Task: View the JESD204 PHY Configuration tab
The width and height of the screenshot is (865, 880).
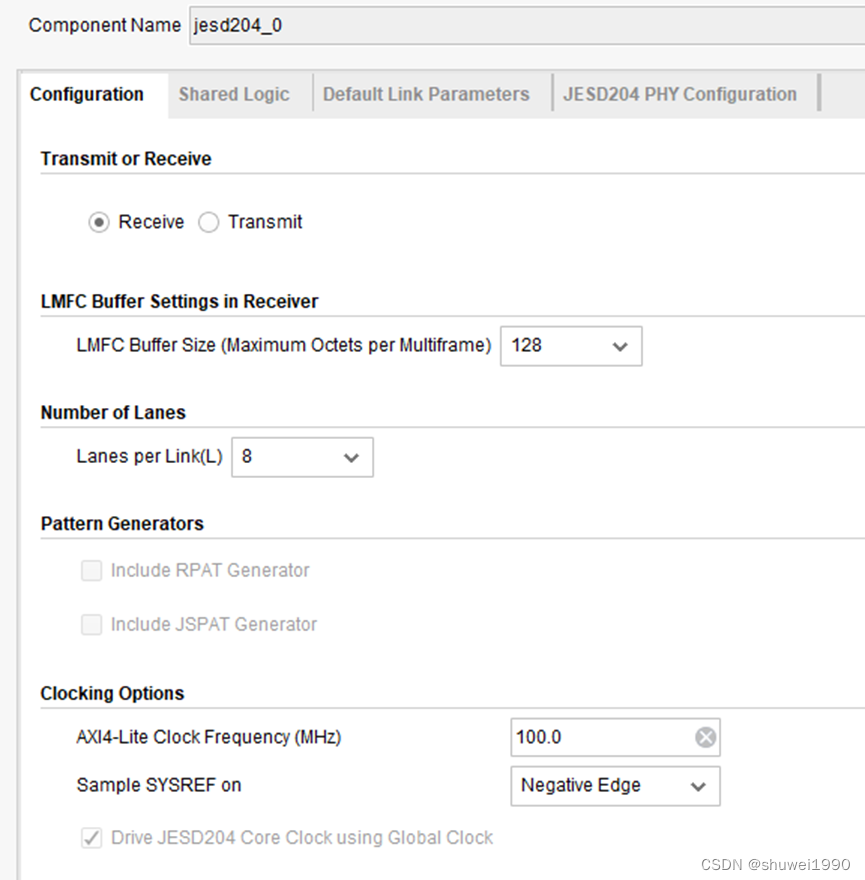Action: point(679,93)
